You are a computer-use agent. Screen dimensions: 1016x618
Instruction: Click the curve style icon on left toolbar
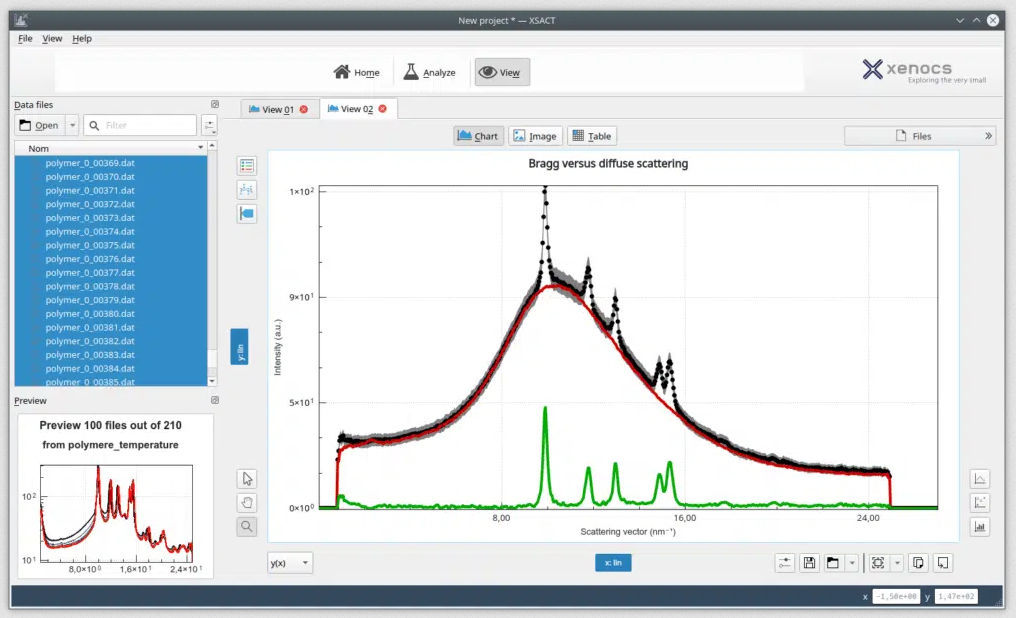pyautogui.click(x=247, y=189)
